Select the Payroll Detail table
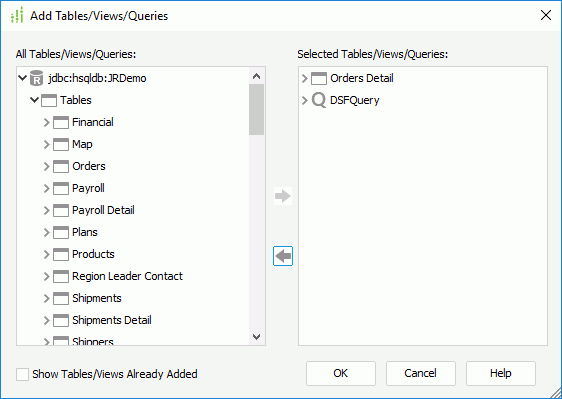The height and width of the screenshot is (399, 562). point(103,210)
